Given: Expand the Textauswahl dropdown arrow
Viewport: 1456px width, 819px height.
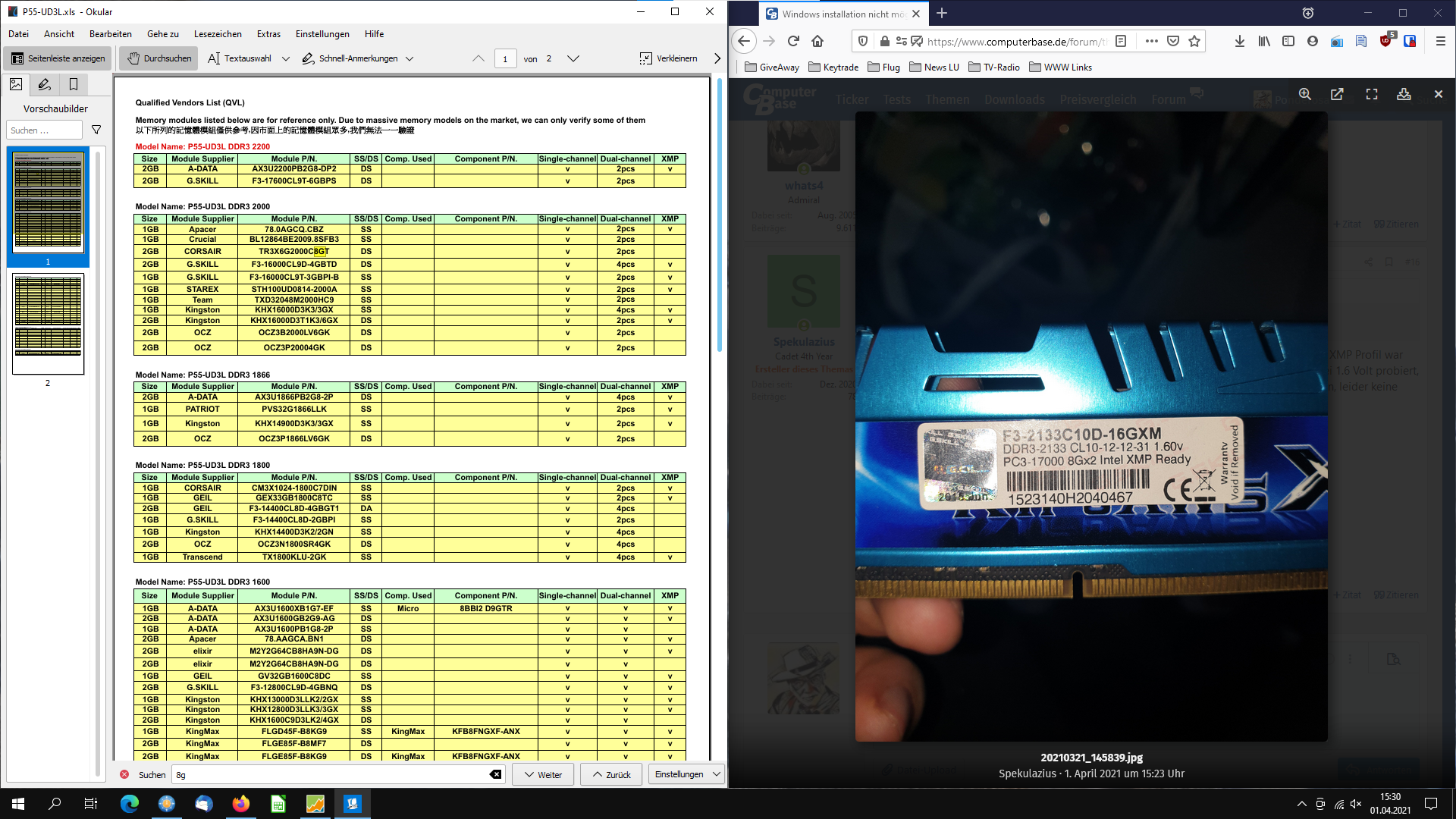Looking at the screenshot, I should (x=286, y=58).
